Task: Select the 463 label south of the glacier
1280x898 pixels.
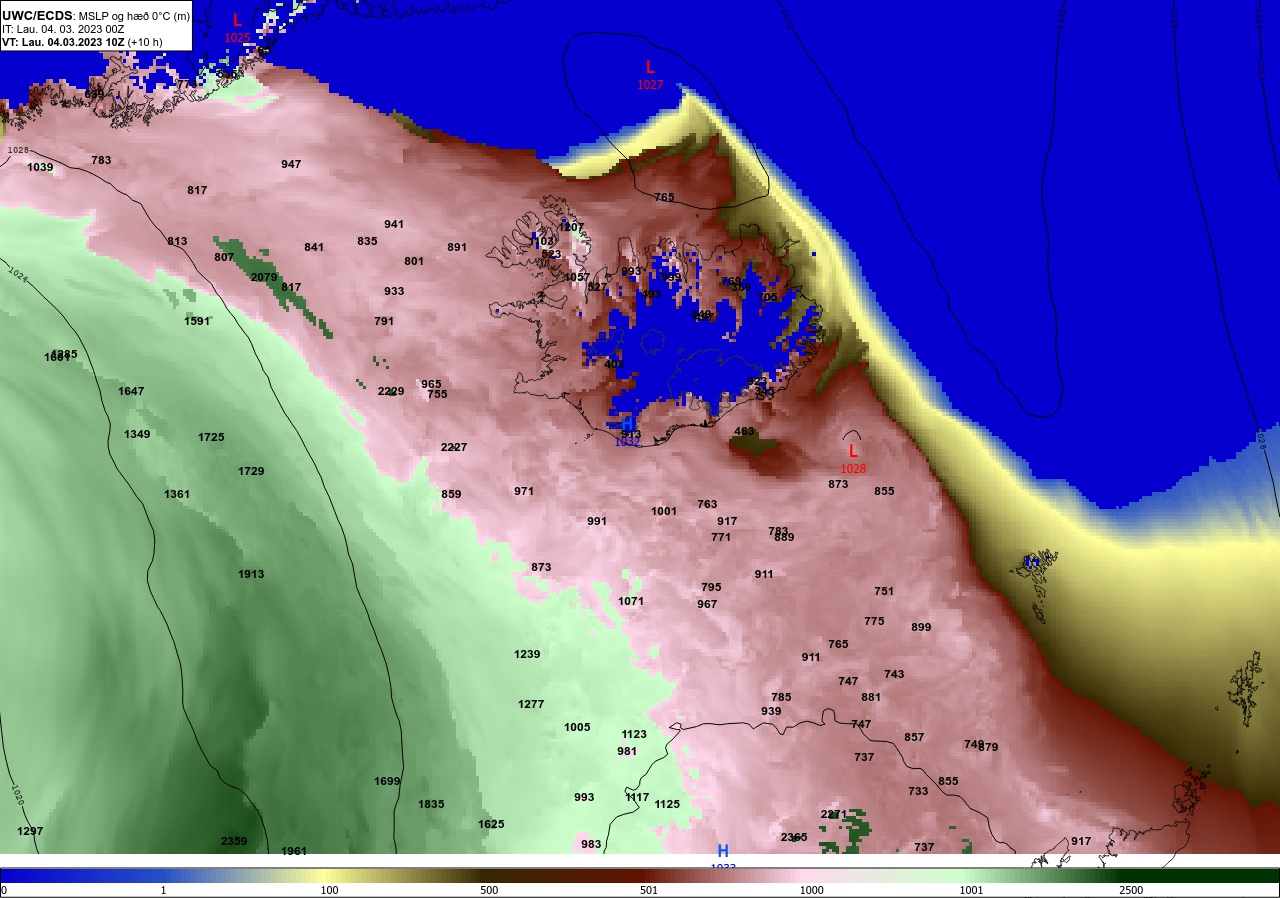Action: [x=744, y=431]
